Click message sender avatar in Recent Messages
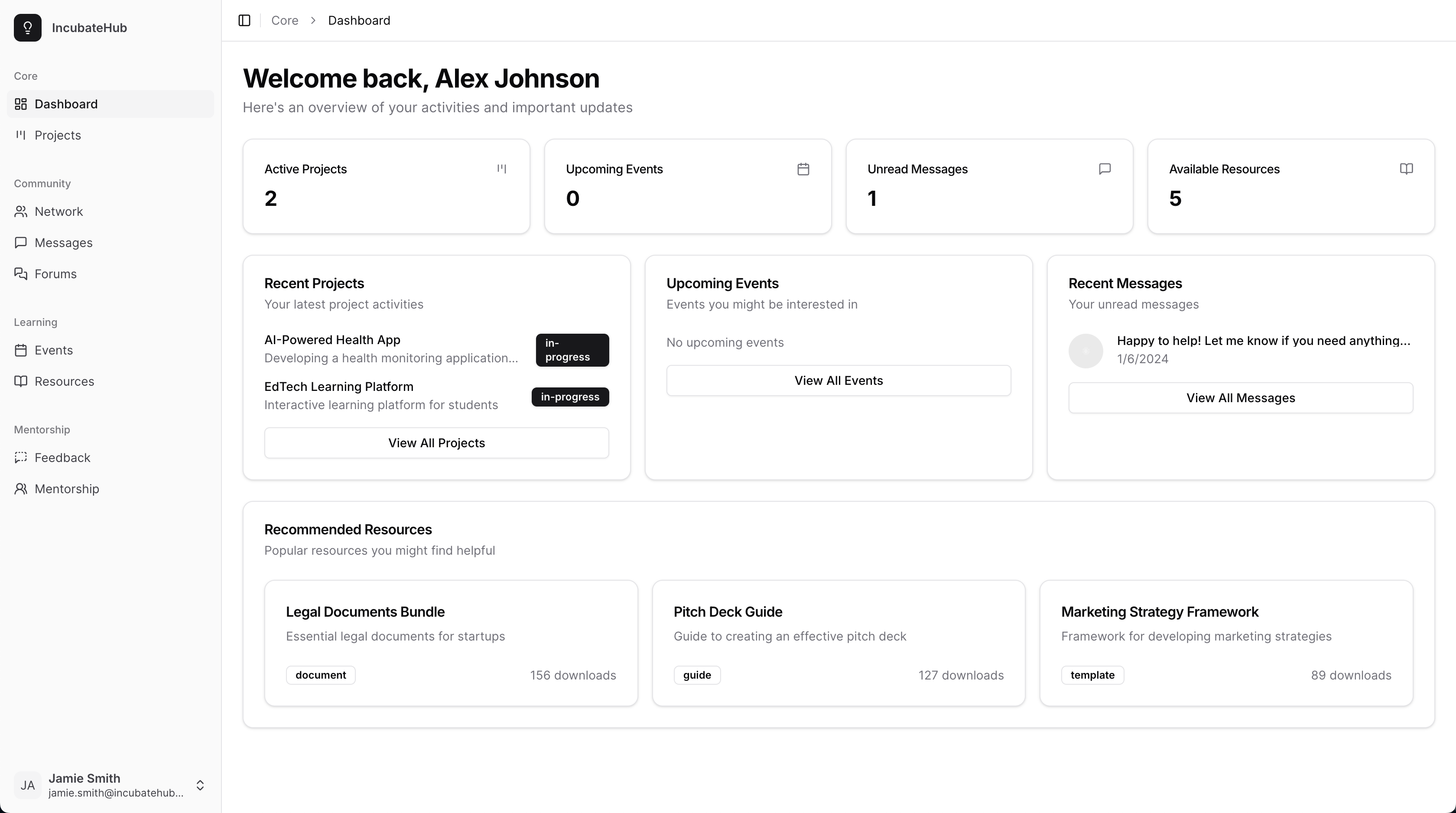Viewport: 1456px width, 813px height. [x=1085, y=351]
